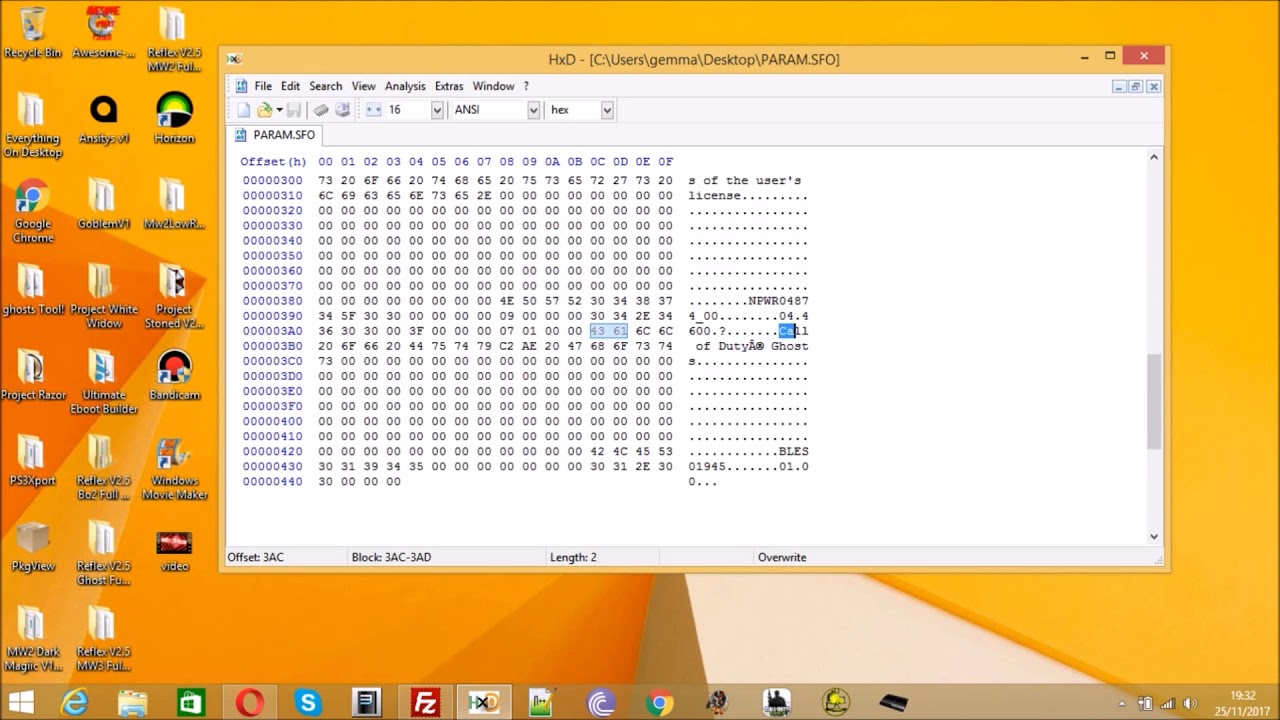Image resolution: width=1280 pixels, height=720 pixels.
Task: Open the Window menu
Action: tap(493, 86)
